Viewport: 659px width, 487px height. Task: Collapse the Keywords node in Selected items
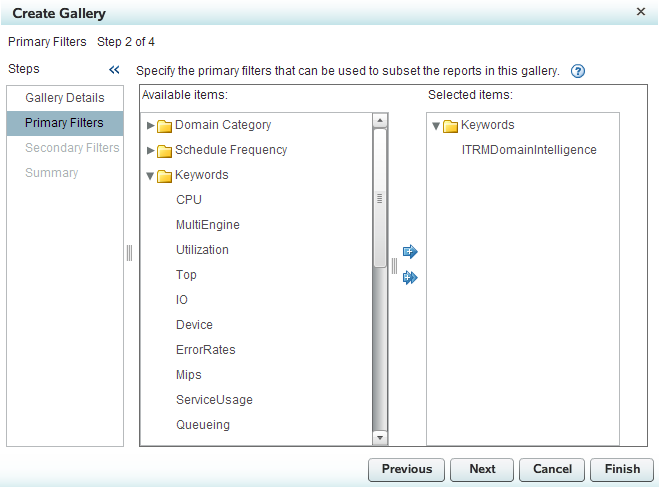(x=436, y=126)
